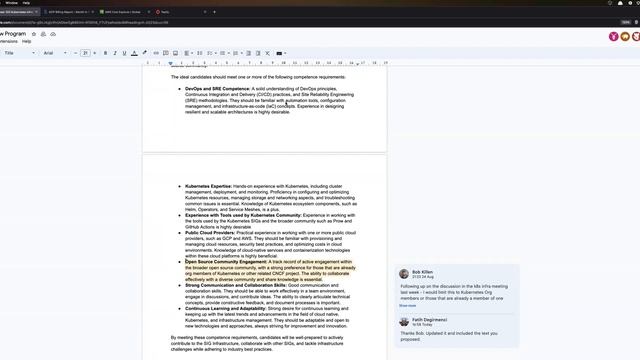
Task: Clear formatting from the selection
Action: (x=267, y=53)
